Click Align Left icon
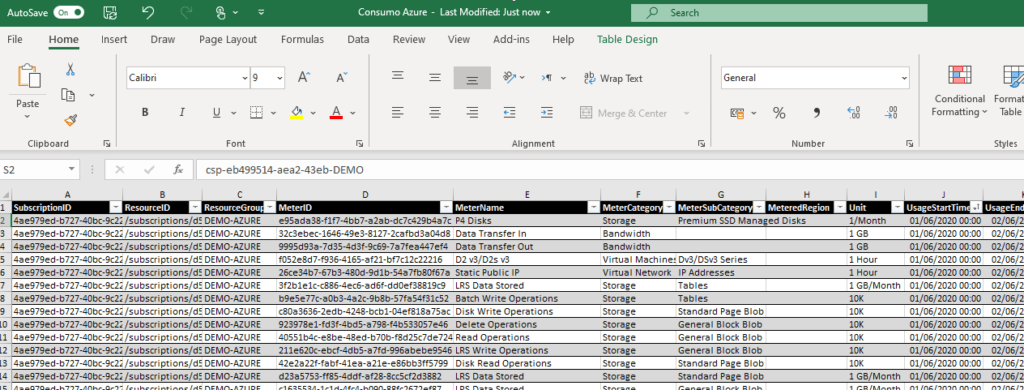This screenshot has height=390, width=1024. (397, 113)
